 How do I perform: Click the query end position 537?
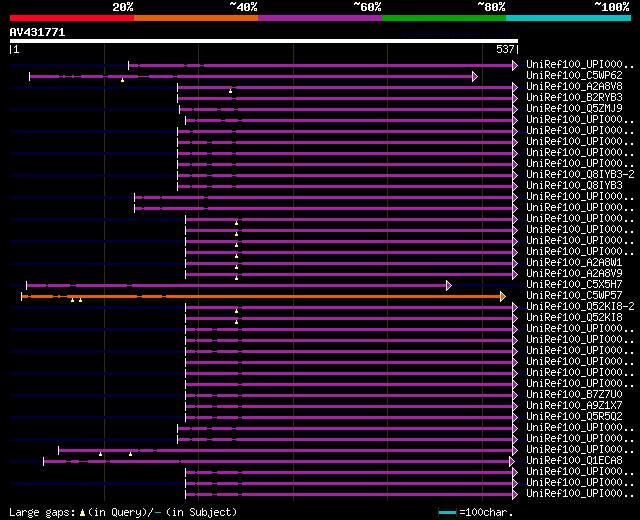(x=505, y=49)
